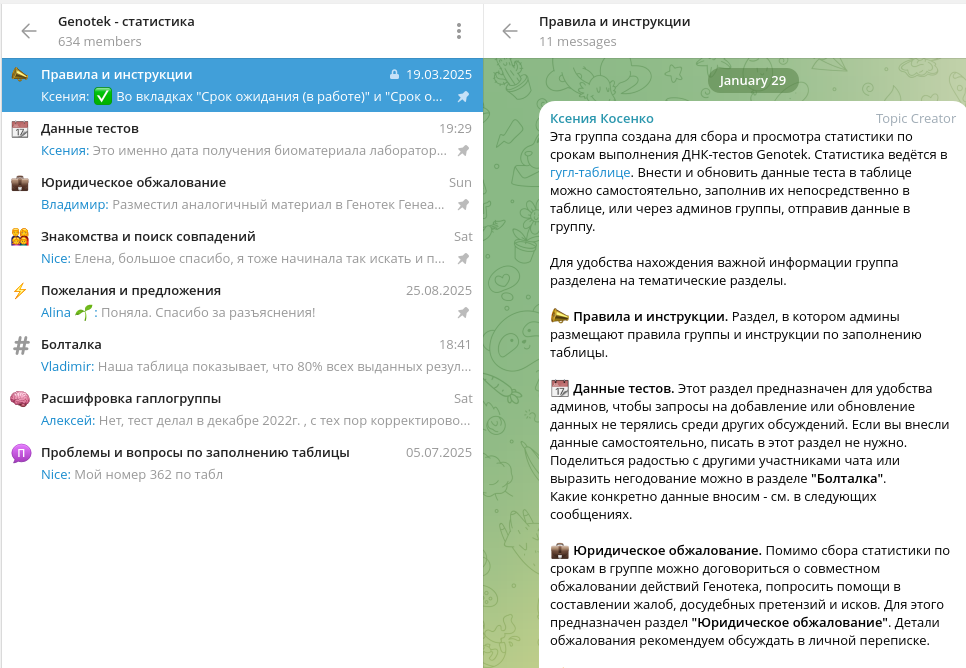Click Vladimir preview about 80% in Болталка
Image resolution: width=966 pixels, height=668 pixels.
pos(256,367)
